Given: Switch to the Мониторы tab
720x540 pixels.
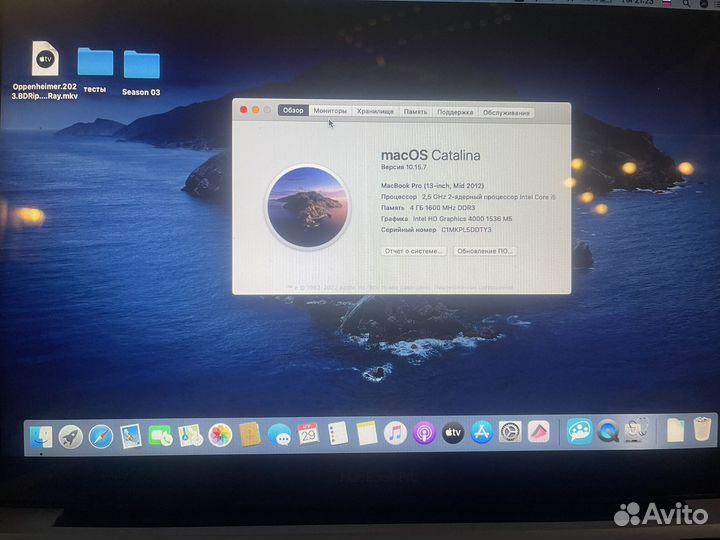Looking at the screenshot, I should (x=330, y=111).
